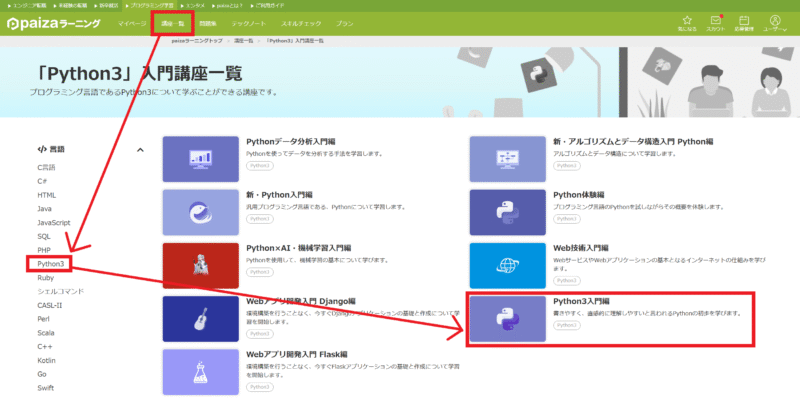The width and height of the screenshot is (800, 406).
Task: Open Webアプリ開発入門 Django編 guitar thumbnail
Action: [x=201, y=319]
